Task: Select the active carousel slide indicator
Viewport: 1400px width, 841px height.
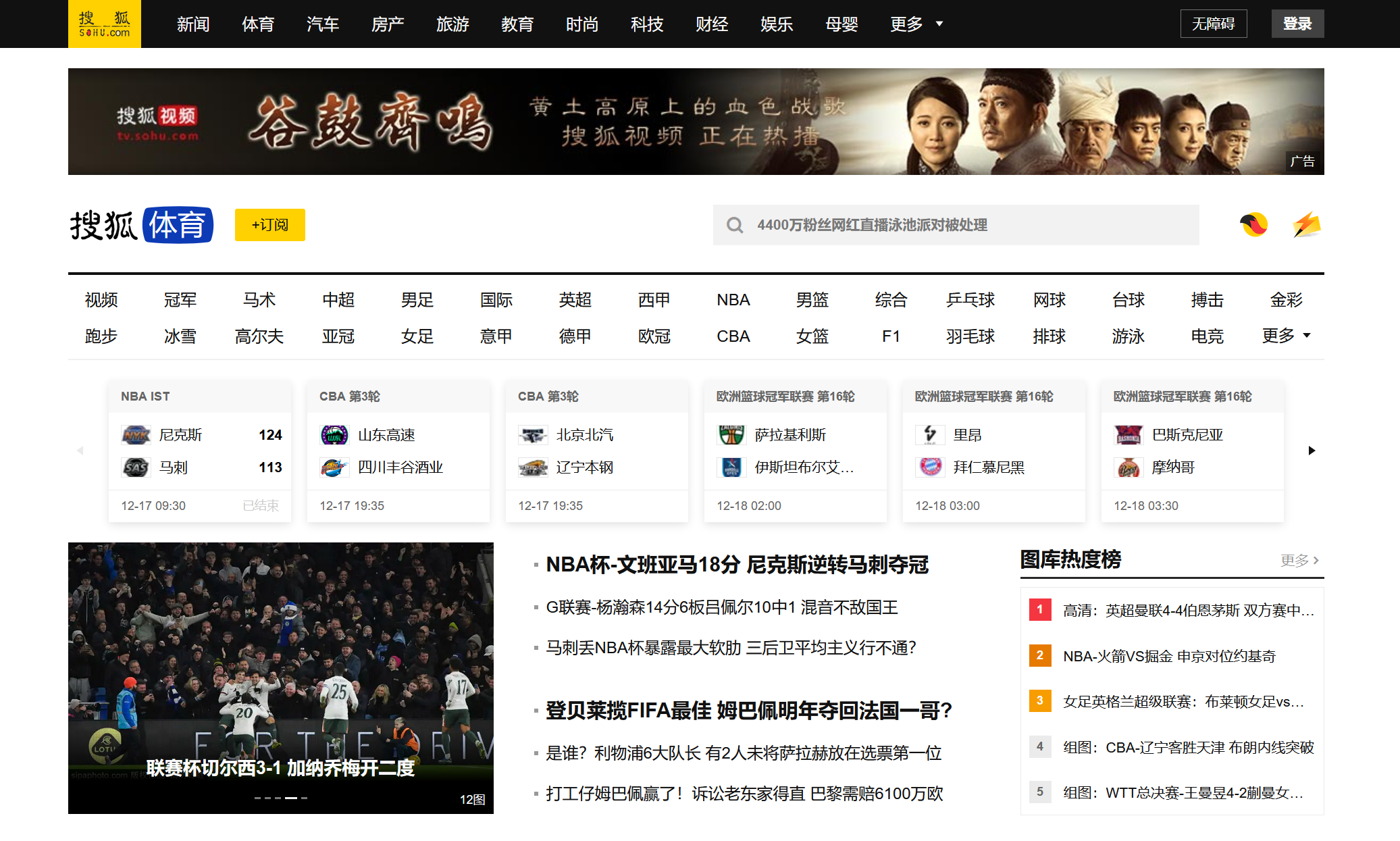Action: (291, 798)
